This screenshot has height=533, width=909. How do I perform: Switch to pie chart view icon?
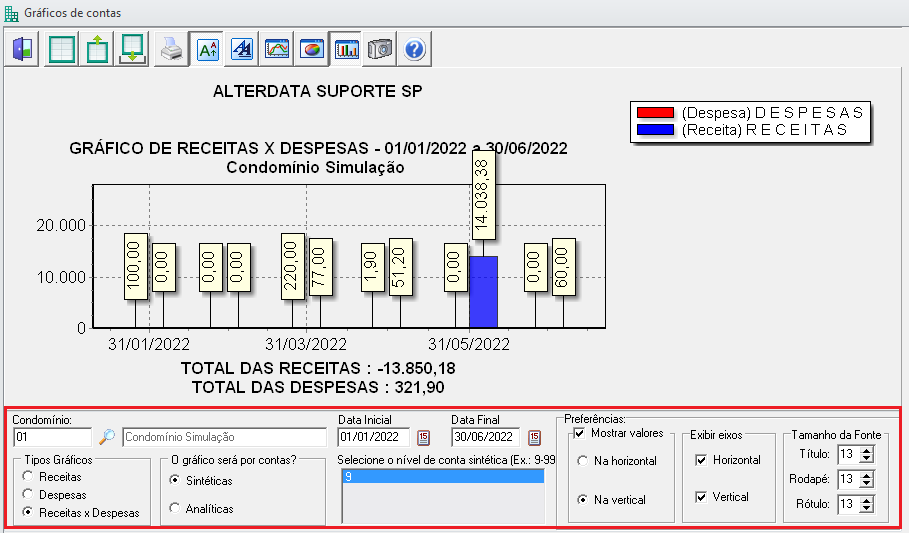(312, 49)
